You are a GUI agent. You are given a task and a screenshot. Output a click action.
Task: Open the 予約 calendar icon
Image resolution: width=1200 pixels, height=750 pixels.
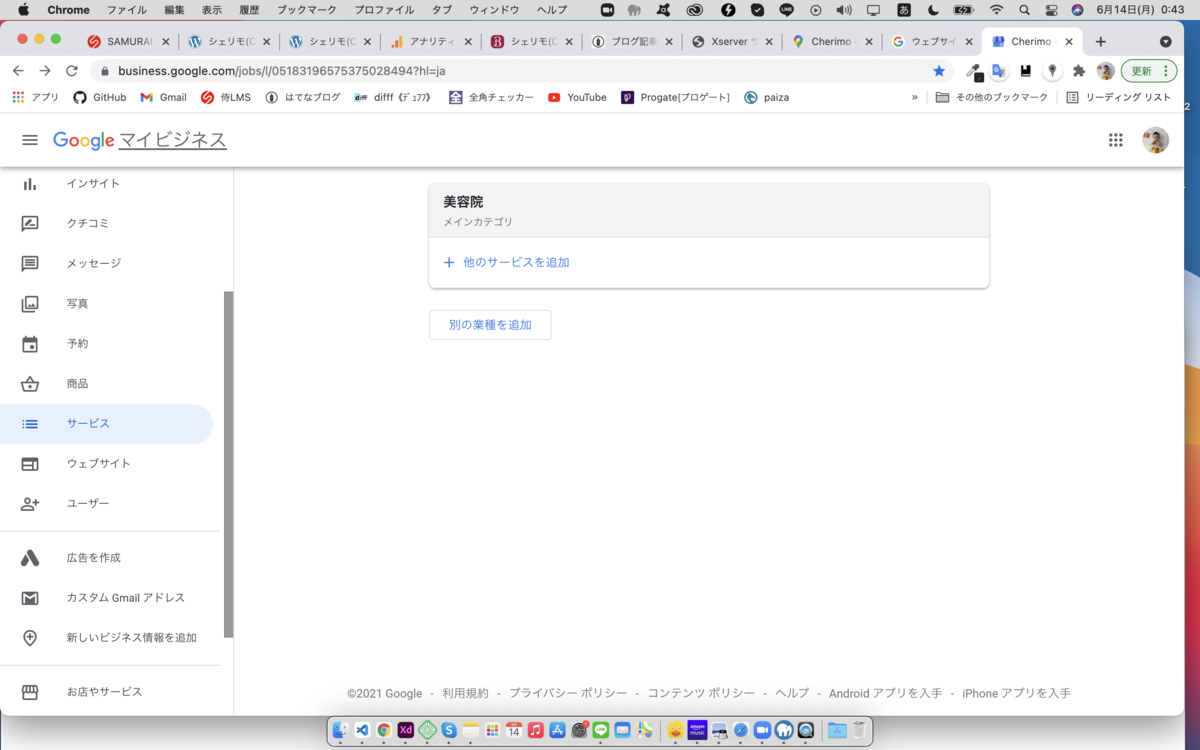[32, 343]
